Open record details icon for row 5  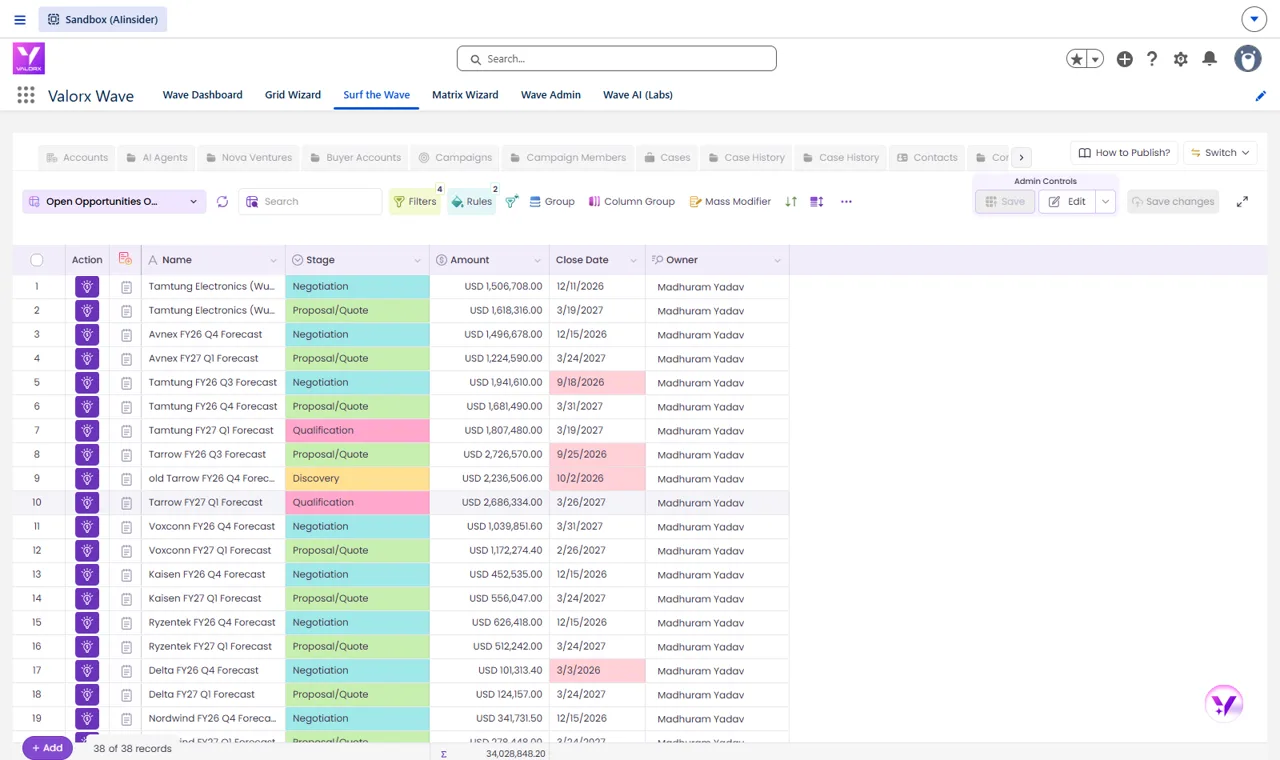point(126,383)
